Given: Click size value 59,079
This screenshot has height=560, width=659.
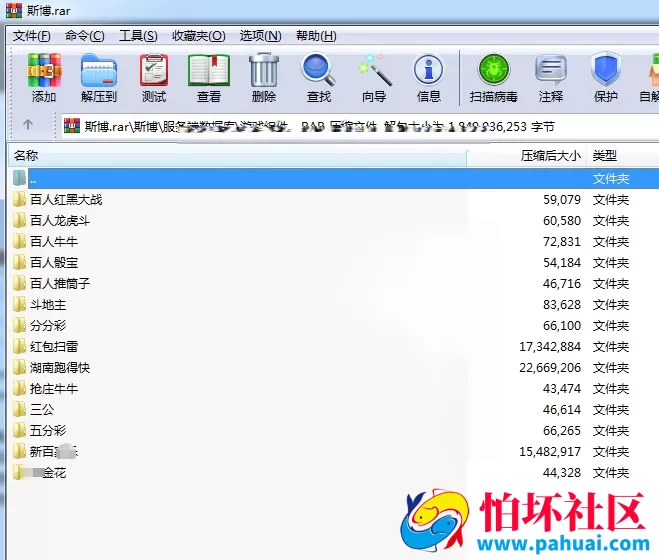Looking at the screenshot, I should coord(562,199).
